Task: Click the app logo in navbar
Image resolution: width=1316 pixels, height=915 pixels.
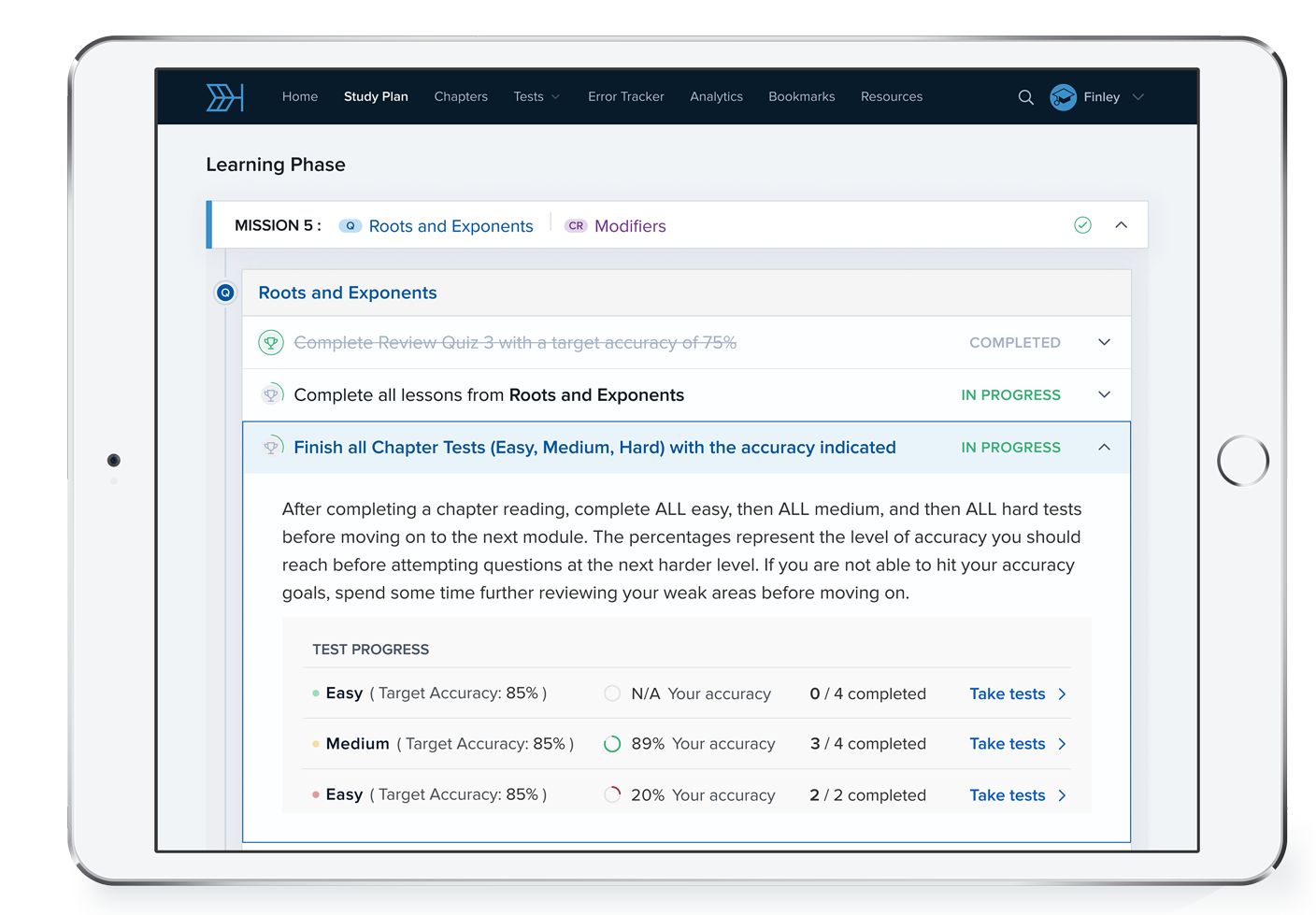Action: click(224, 97)
